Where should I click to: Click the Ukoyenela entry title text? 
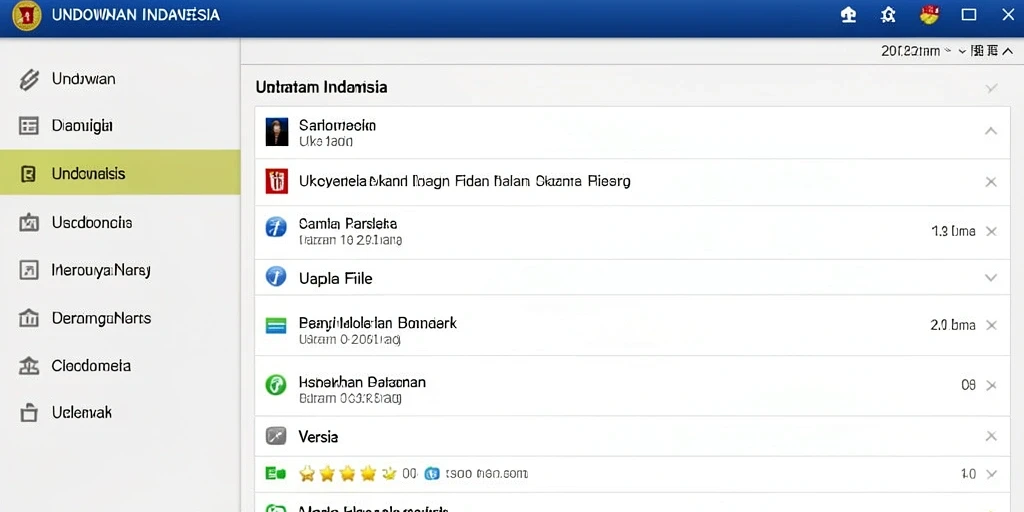pyautogui.click(x=464, y=181)
